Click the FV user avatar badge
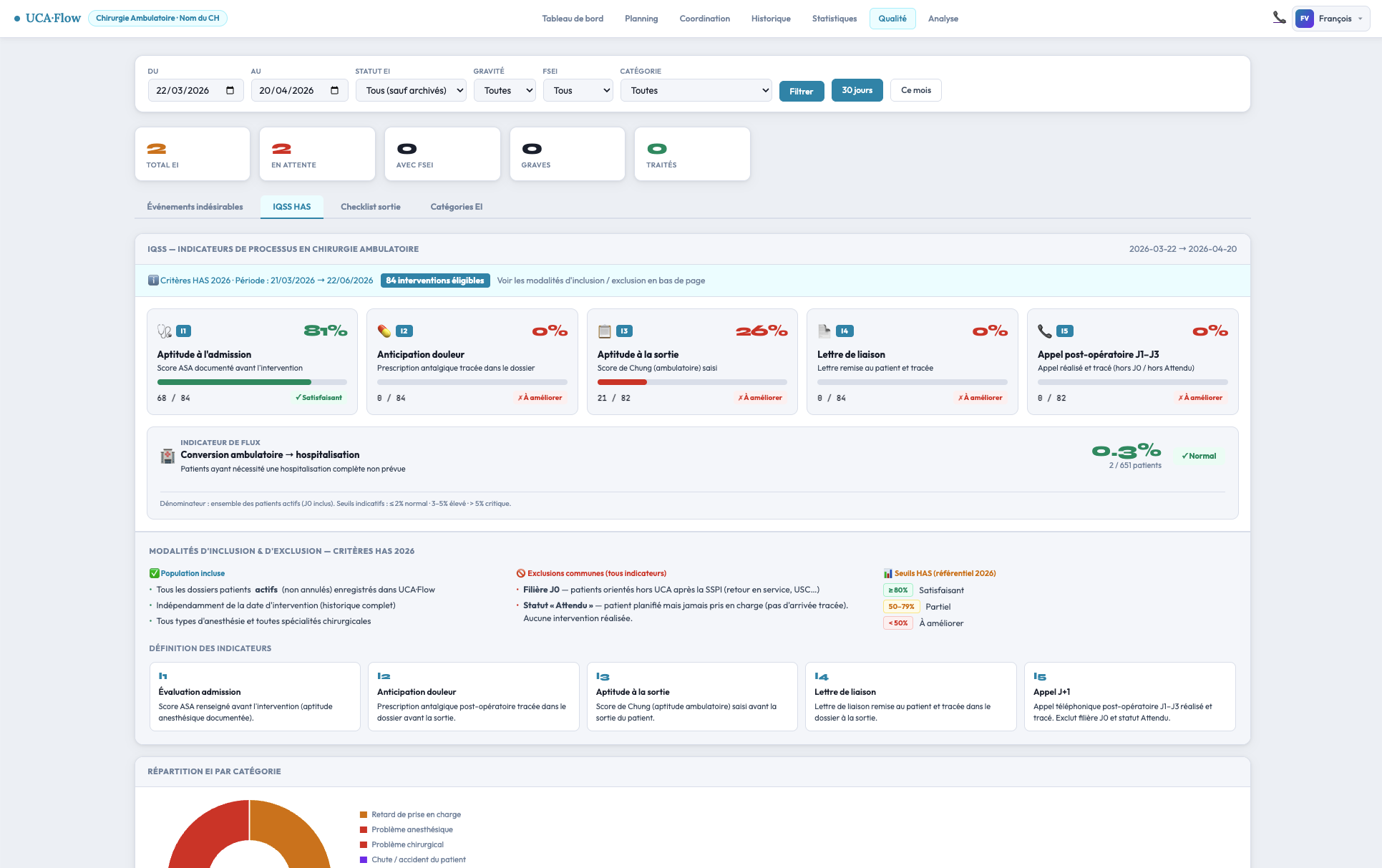 [1305, 19]
